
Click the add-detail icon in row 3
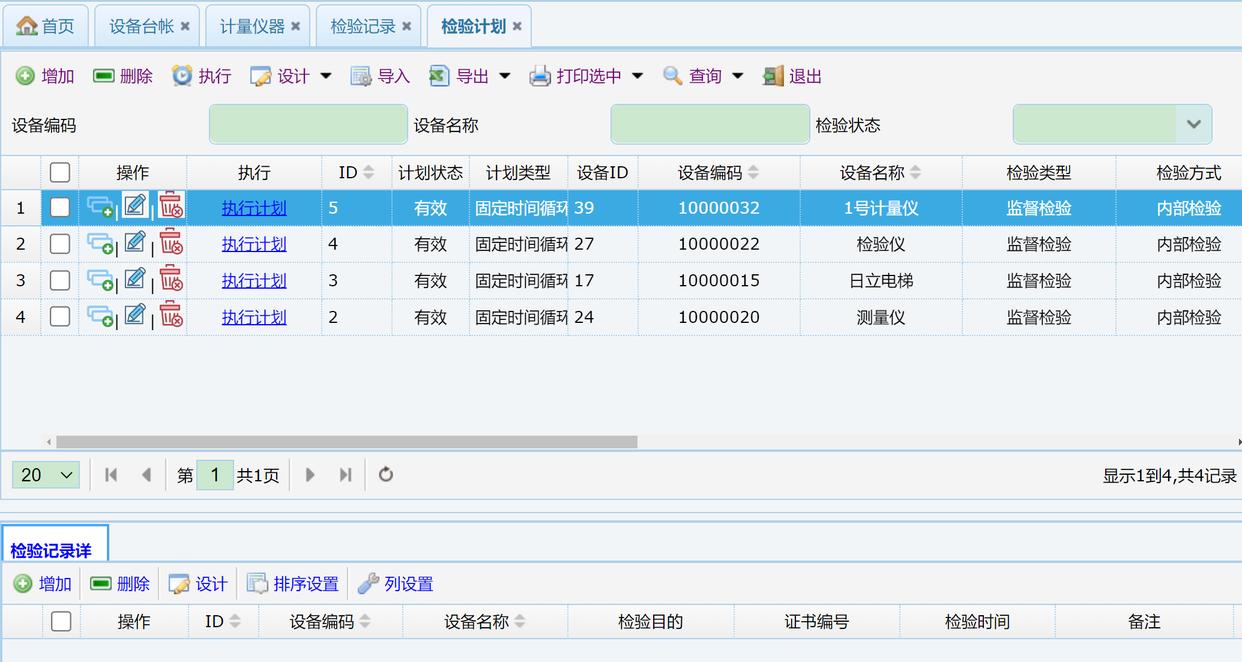point(100,280)
